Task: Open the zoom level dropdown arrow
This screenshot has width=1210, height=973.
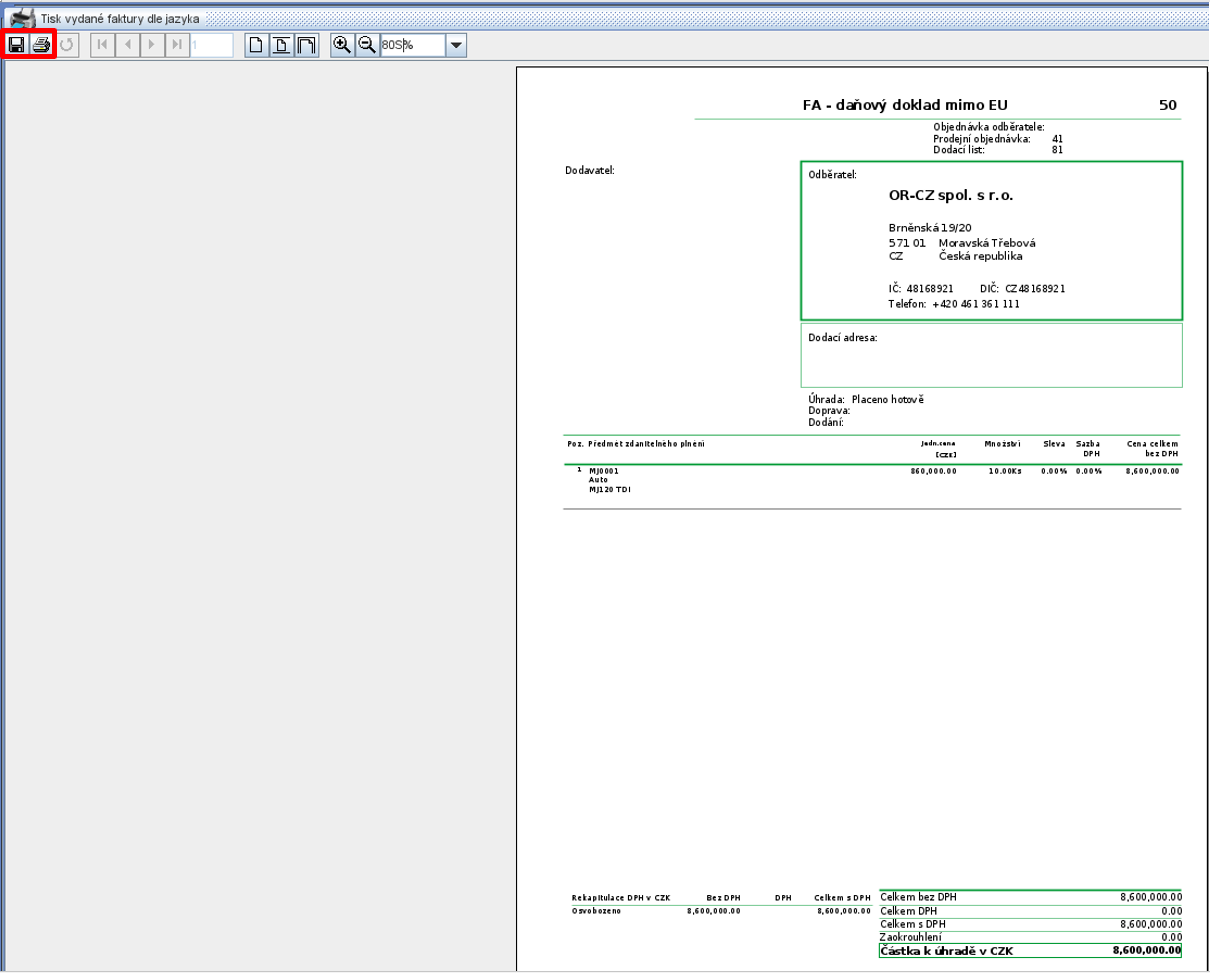Action: (456, 45)
